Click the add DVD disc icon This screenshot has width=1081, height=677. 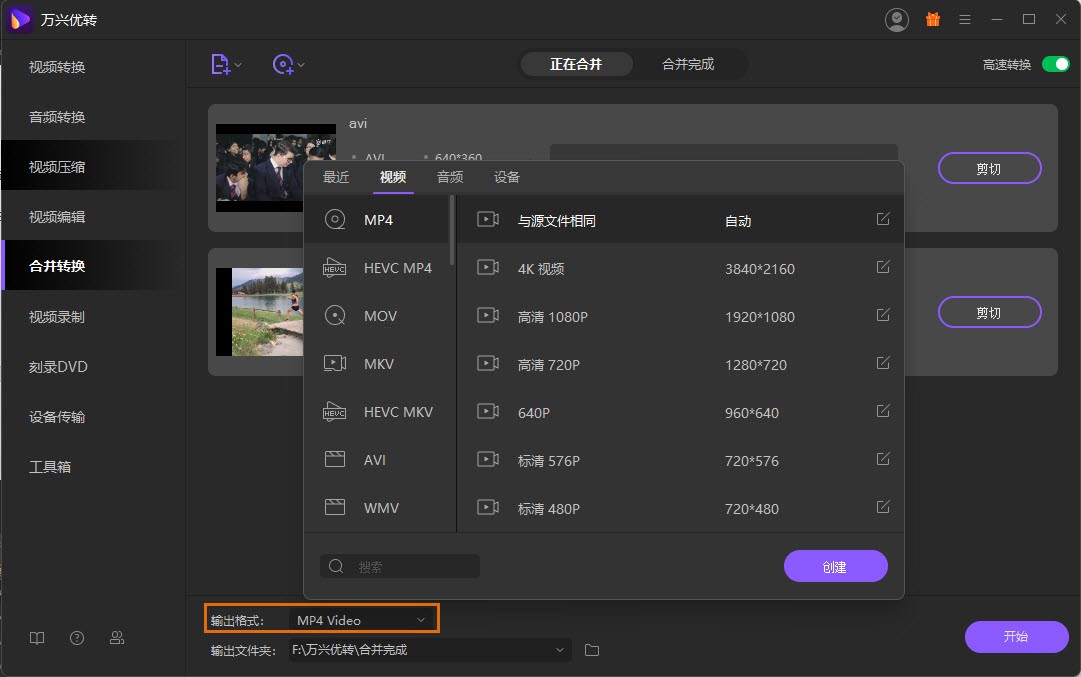point(282,64)
